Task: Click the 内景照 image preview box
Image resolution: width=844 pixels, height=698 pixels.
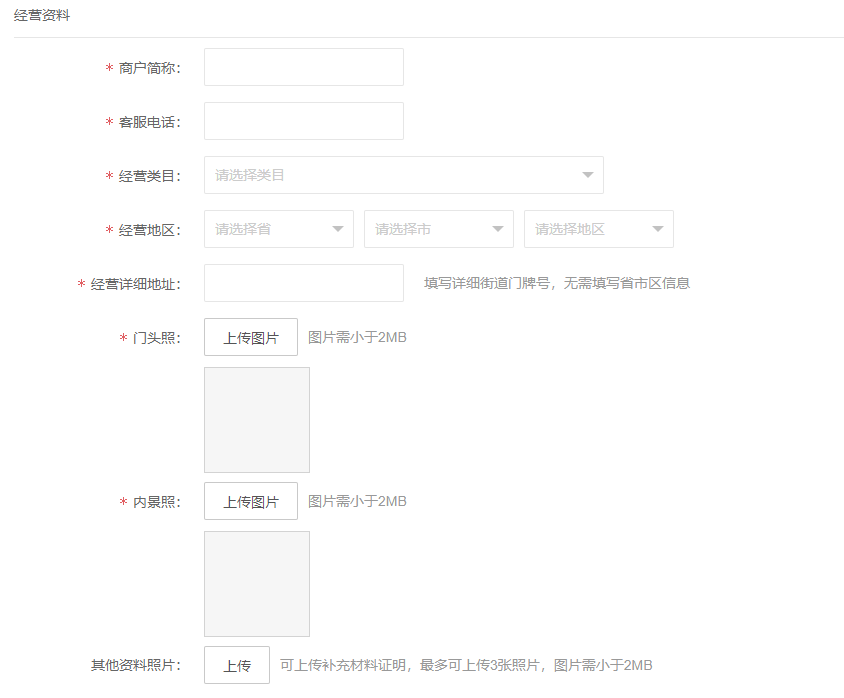Action: [257, 584]
